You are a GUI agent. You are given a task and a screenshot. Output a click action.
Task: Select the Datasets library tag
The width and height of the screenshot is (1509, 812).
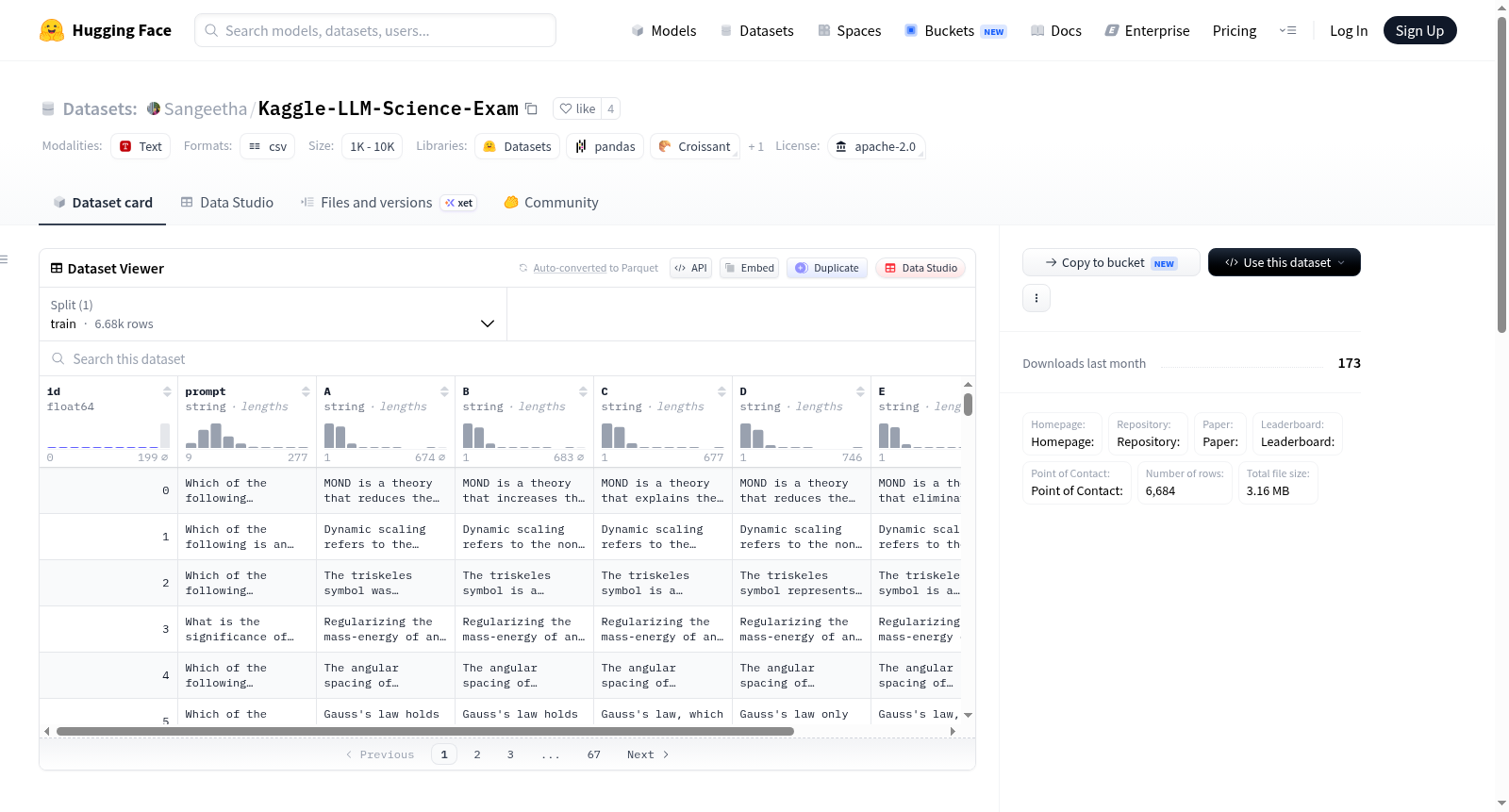click(517, 146)
